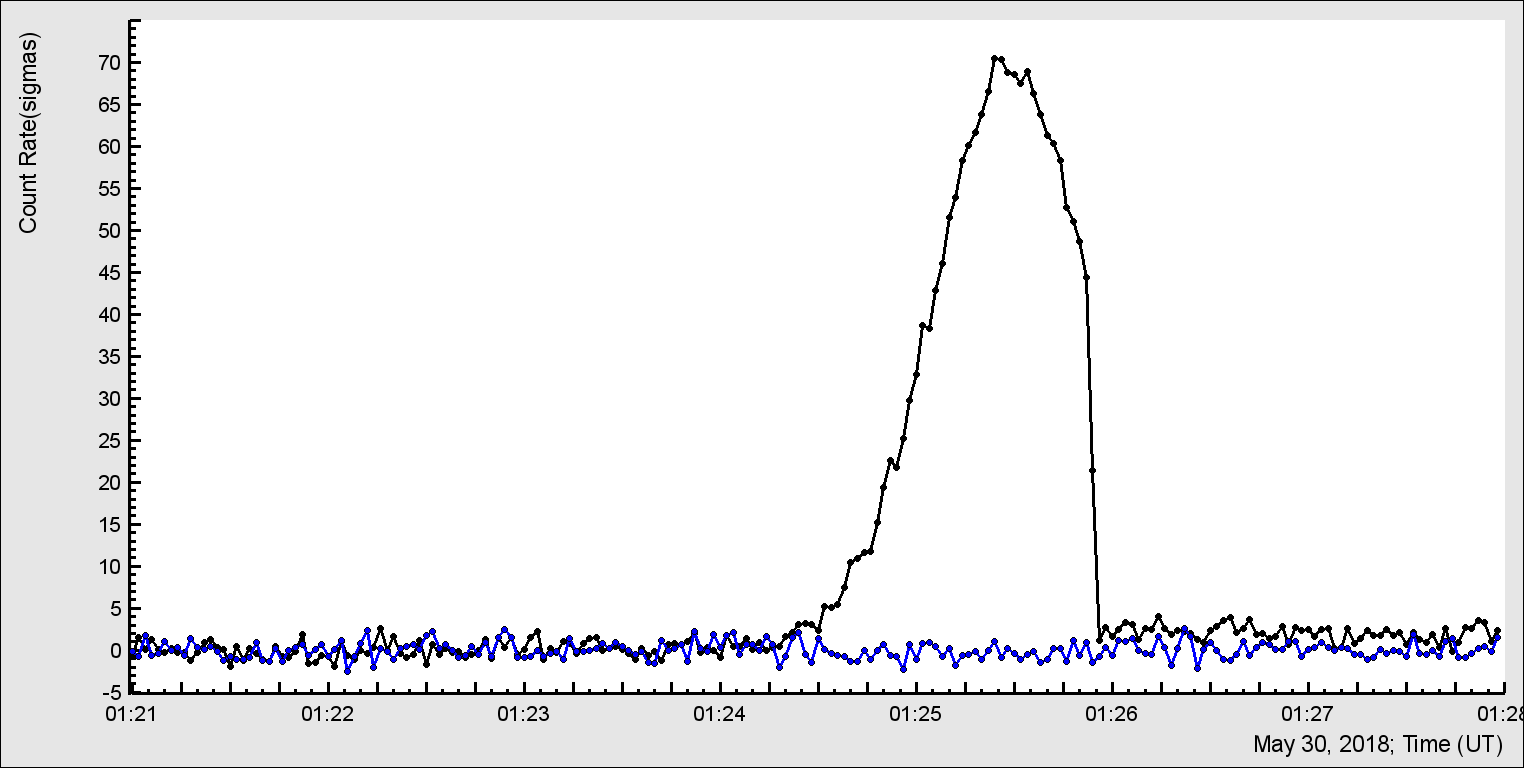Click the 45 y-axis tick label
Screen dimensions: 1524x768
pos(110,273)
